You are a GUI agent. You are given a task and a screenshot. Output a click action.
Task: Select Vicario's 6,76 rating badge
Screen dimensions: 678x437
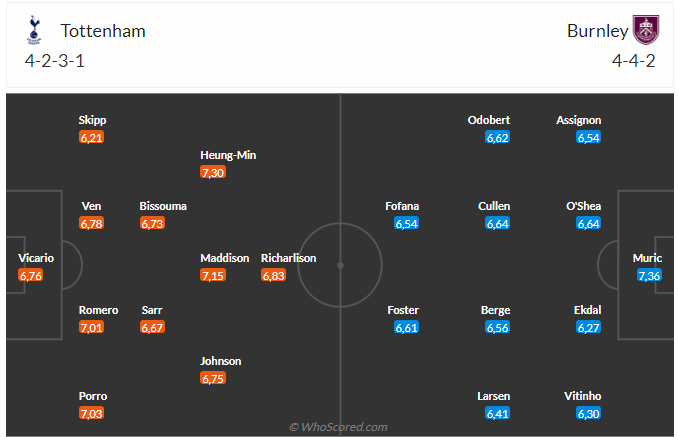[x=31, y=275]
